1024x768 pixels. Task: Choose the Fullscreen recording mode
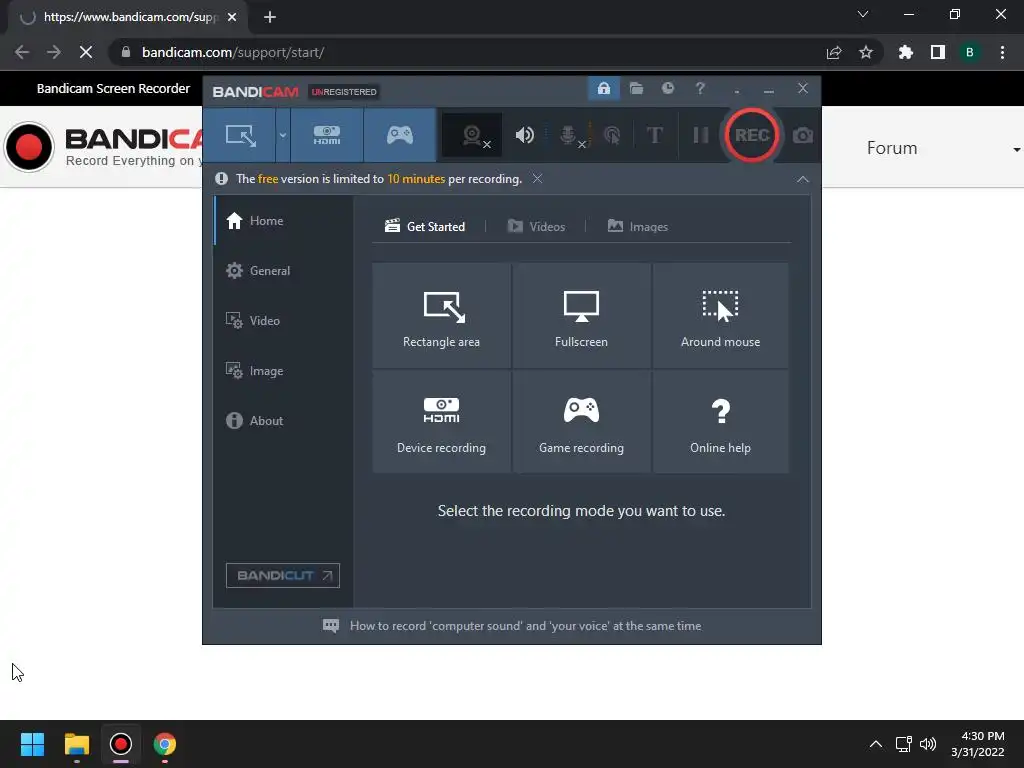coord(581,315)
